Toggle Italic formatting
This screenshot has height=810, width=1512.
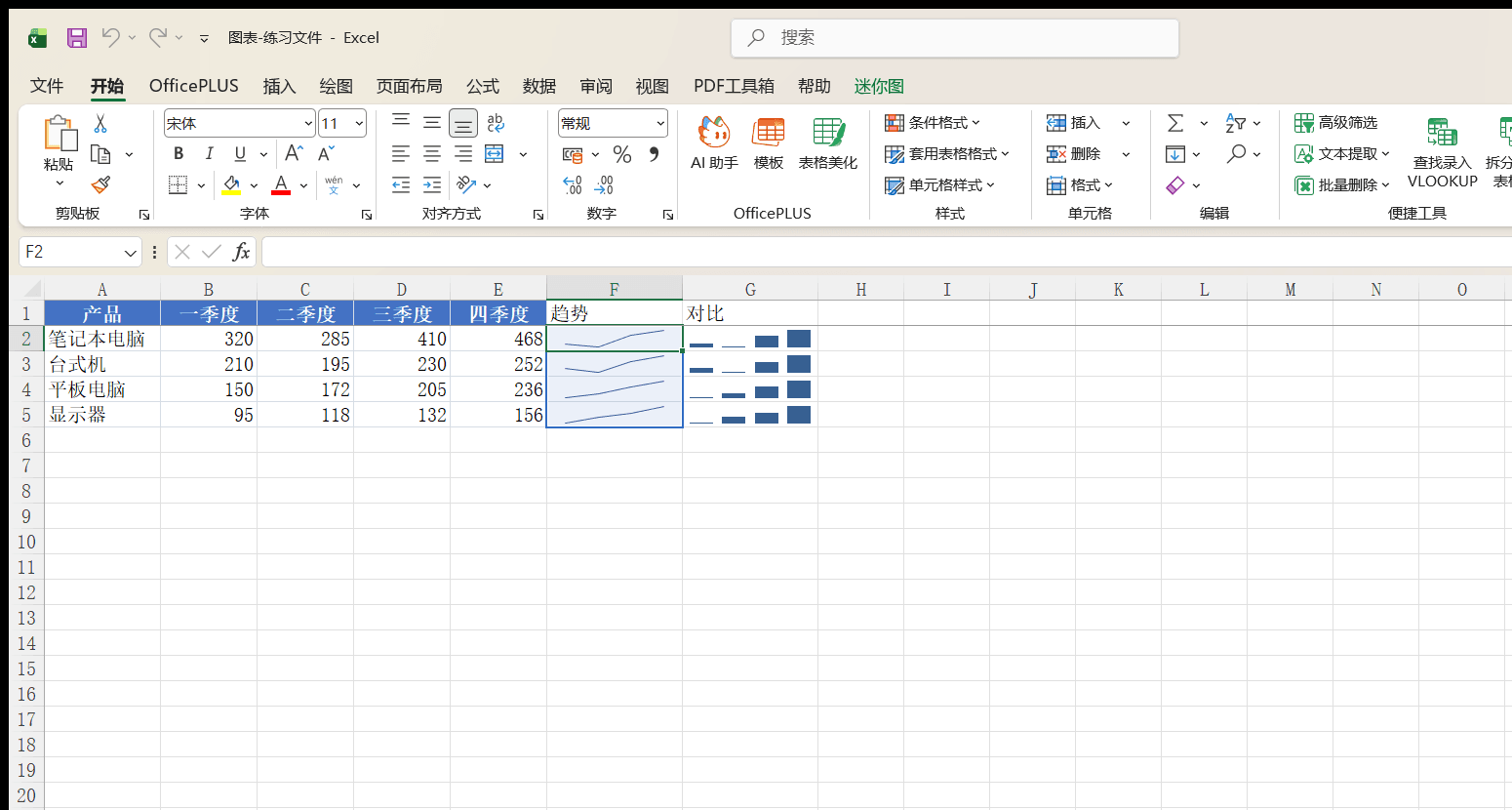click(x=209, y=154)
